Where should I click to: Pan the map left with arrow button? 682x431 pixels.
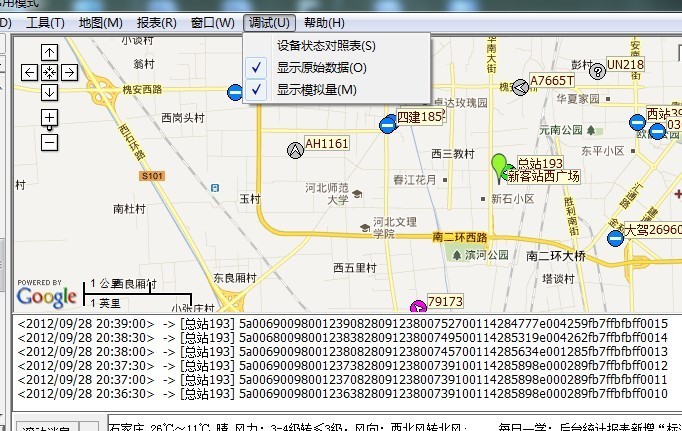tap(30, 72)
